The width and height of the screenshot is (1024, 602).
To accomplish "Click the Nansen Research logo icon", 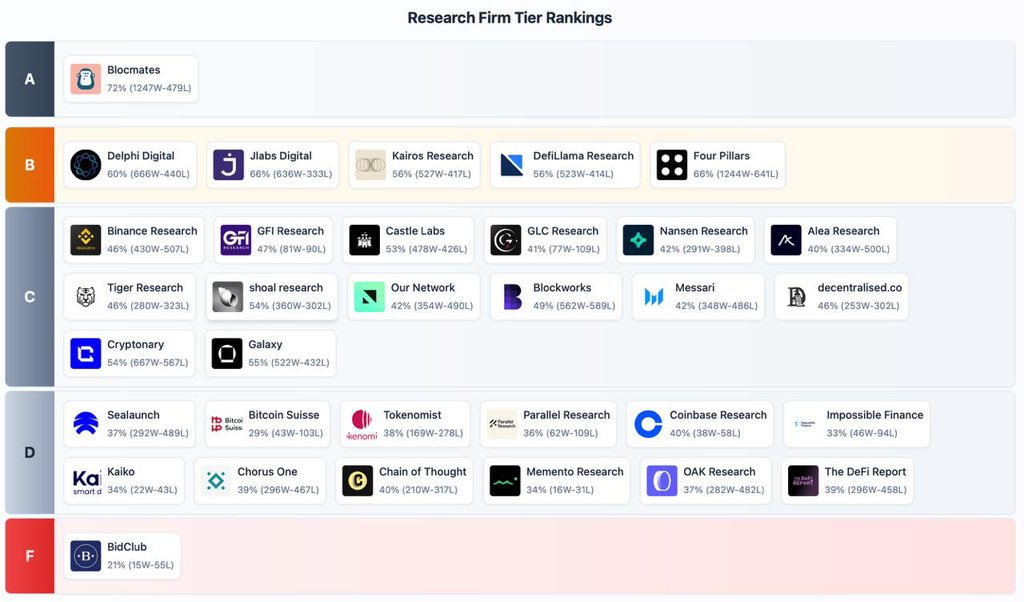I will [x=639, y=240].
